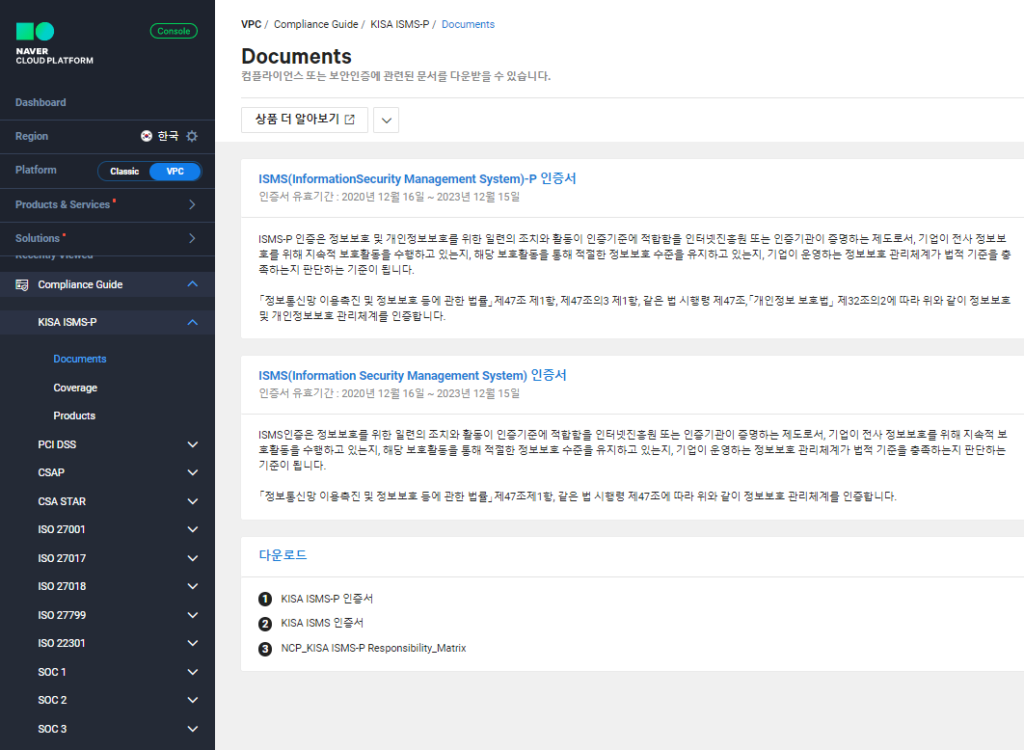Image resolution: width=1024 pixels, height=750 pixels.
Task: Expand the ISO 22301 chevron
Action: pos(193,643)
